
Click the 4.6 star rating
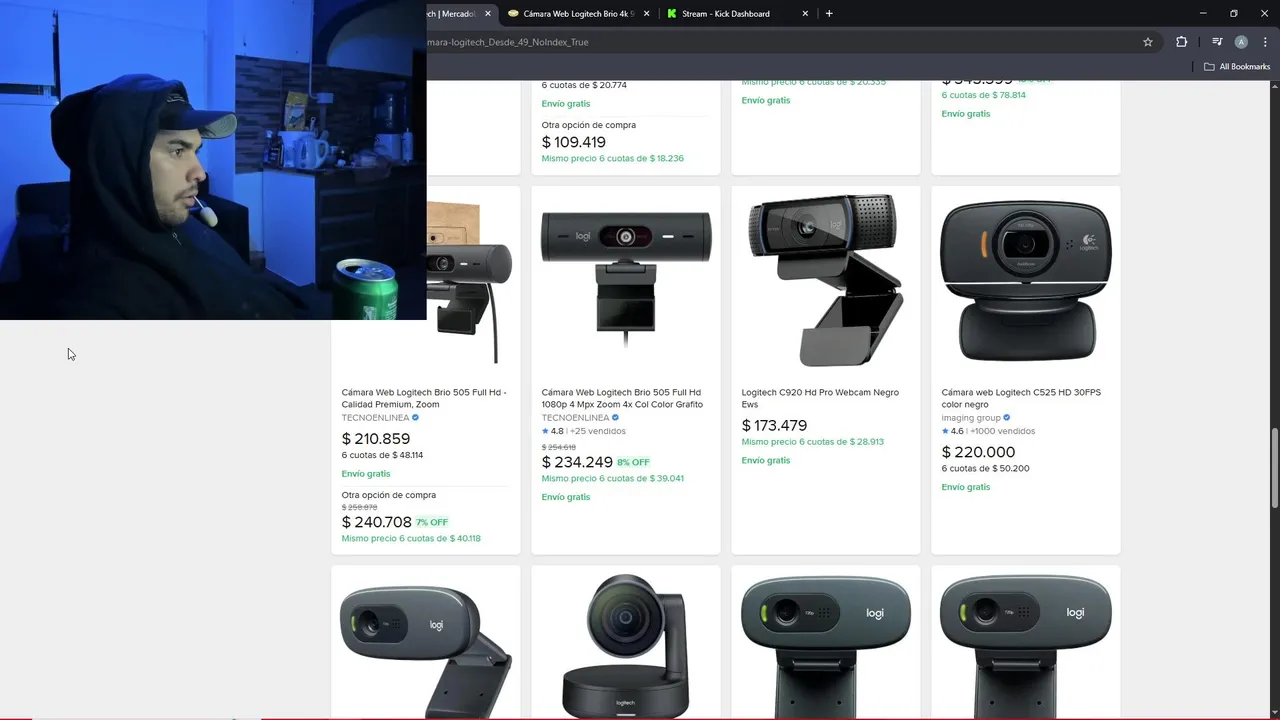click(x=952, y=431)
